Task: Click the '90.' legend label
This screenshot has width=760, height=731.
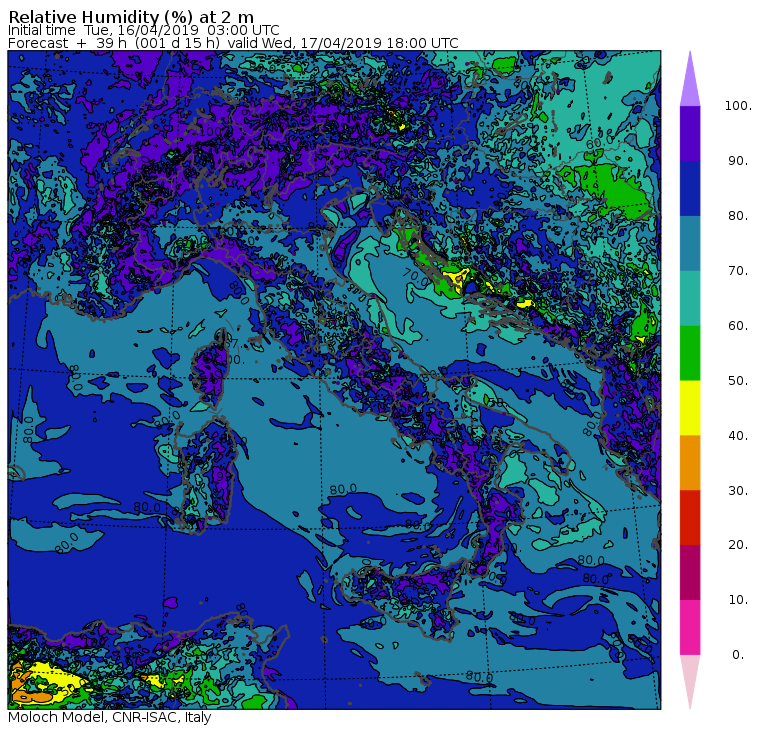Action: coord(738,161)
